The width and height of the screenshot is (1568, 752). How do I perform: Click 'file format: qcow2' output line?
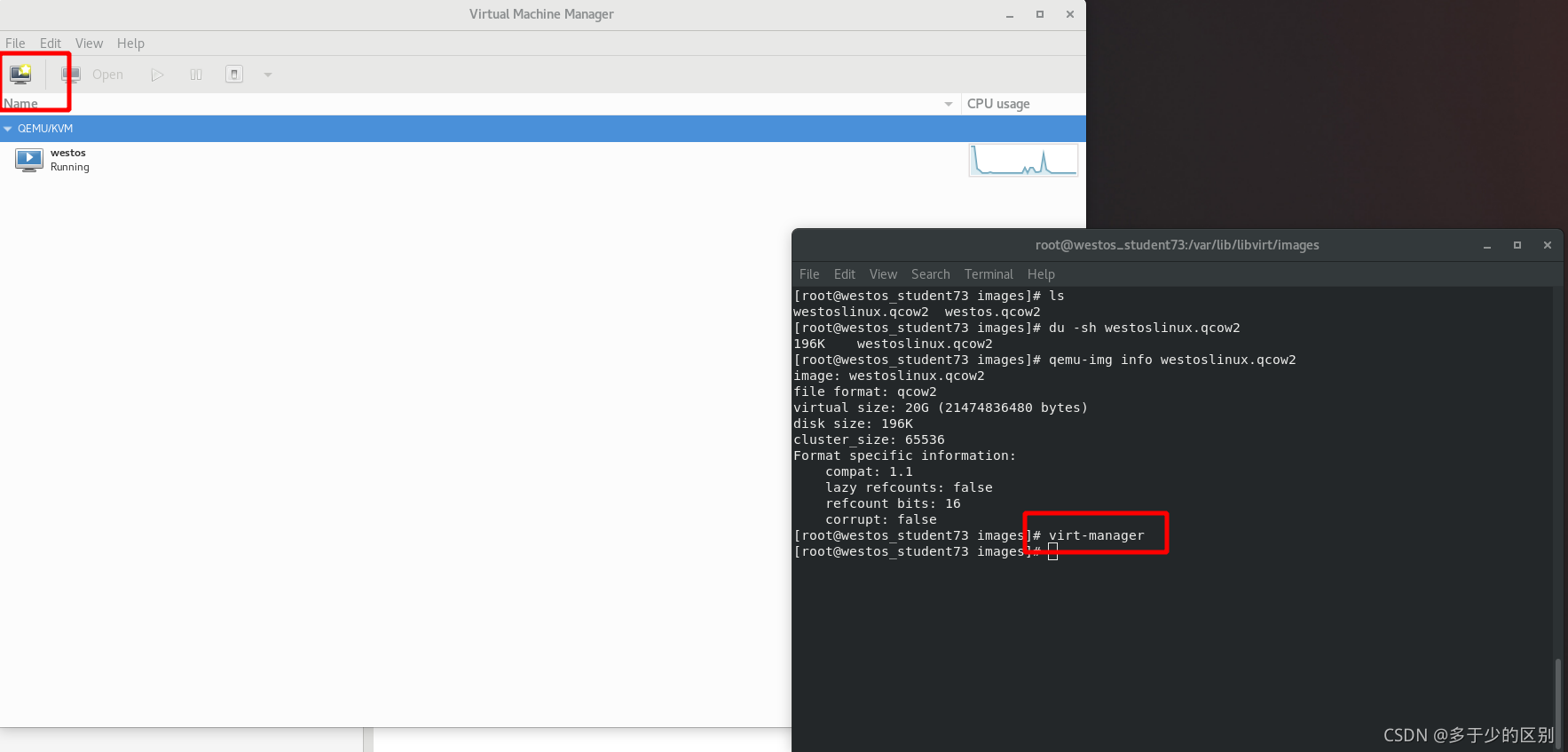coord(865,392)
